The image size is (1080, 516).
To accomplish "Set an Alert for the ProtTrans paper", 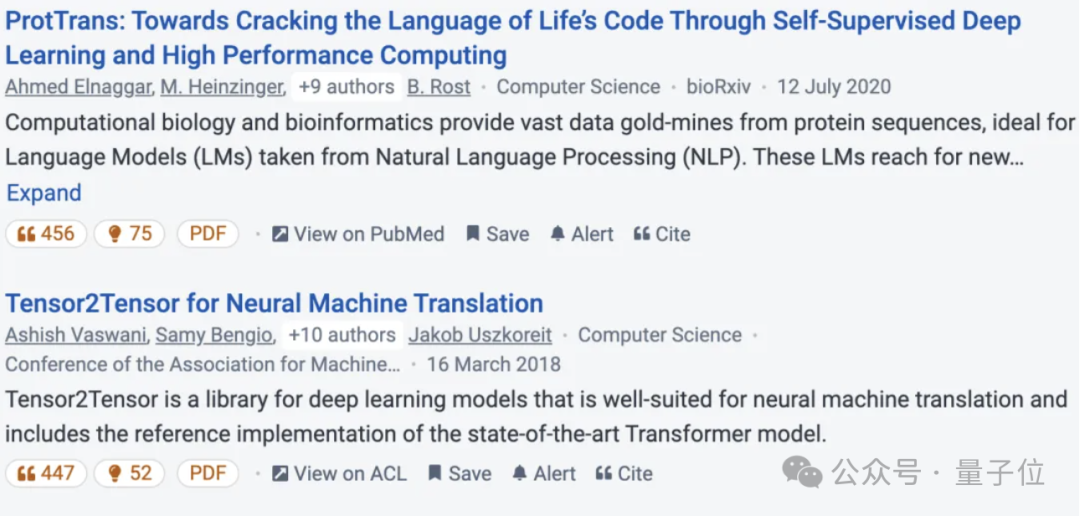I will (x=581, y=234).
